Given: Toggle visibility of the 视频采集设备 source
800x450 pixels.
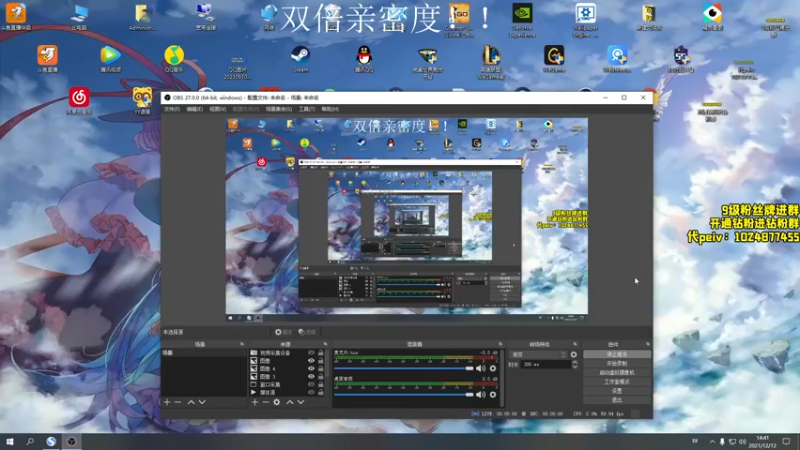Looking at the screenshot, I should [311, 353].
